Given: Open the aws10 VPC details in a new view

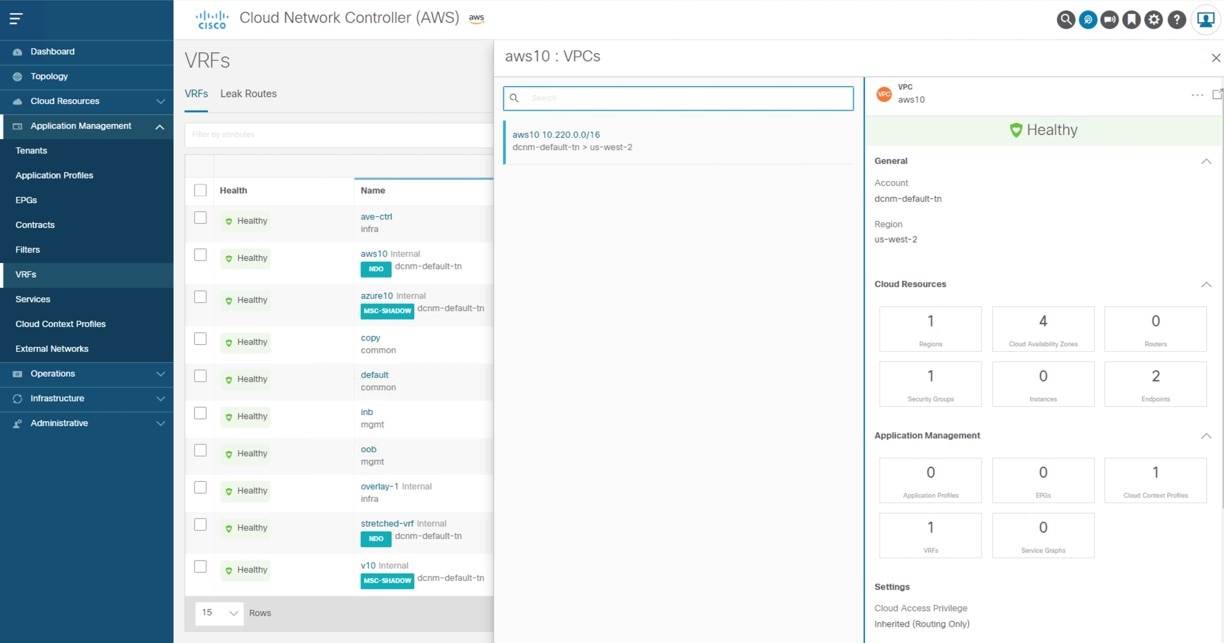Looking at the screenshot, I should (1217, 95).
